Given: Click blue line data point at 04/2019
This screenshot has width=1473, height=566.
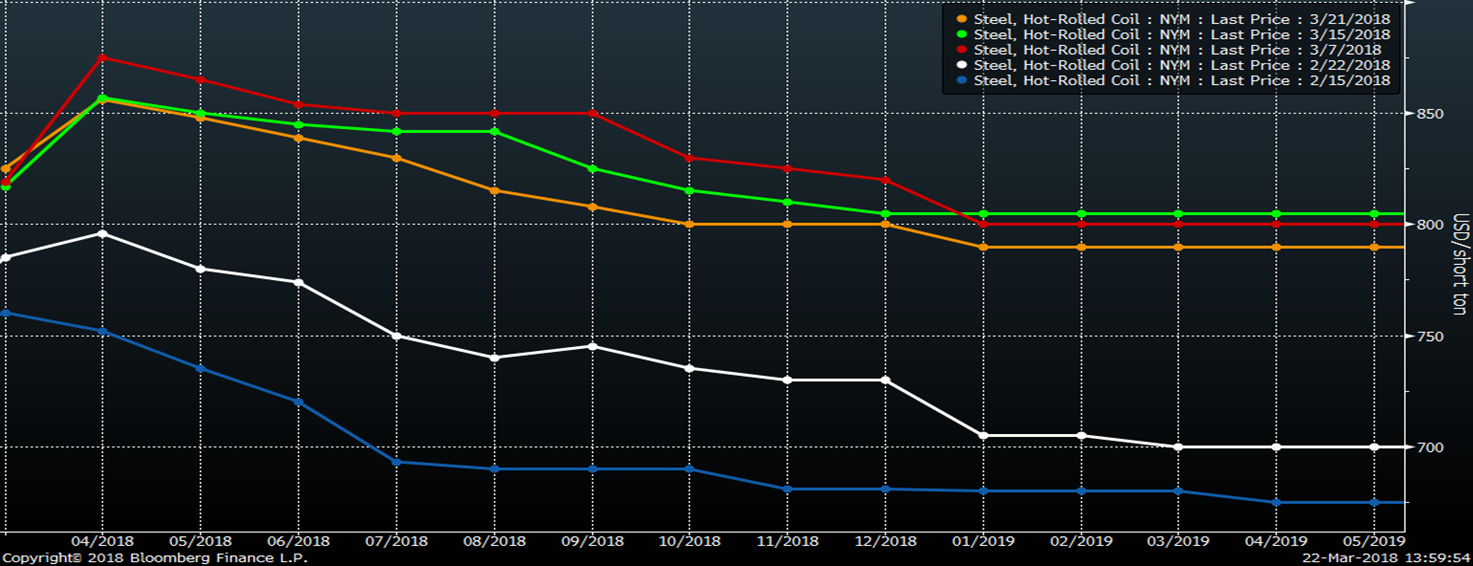Looking at the screenshot, I should click(1276, 502).
